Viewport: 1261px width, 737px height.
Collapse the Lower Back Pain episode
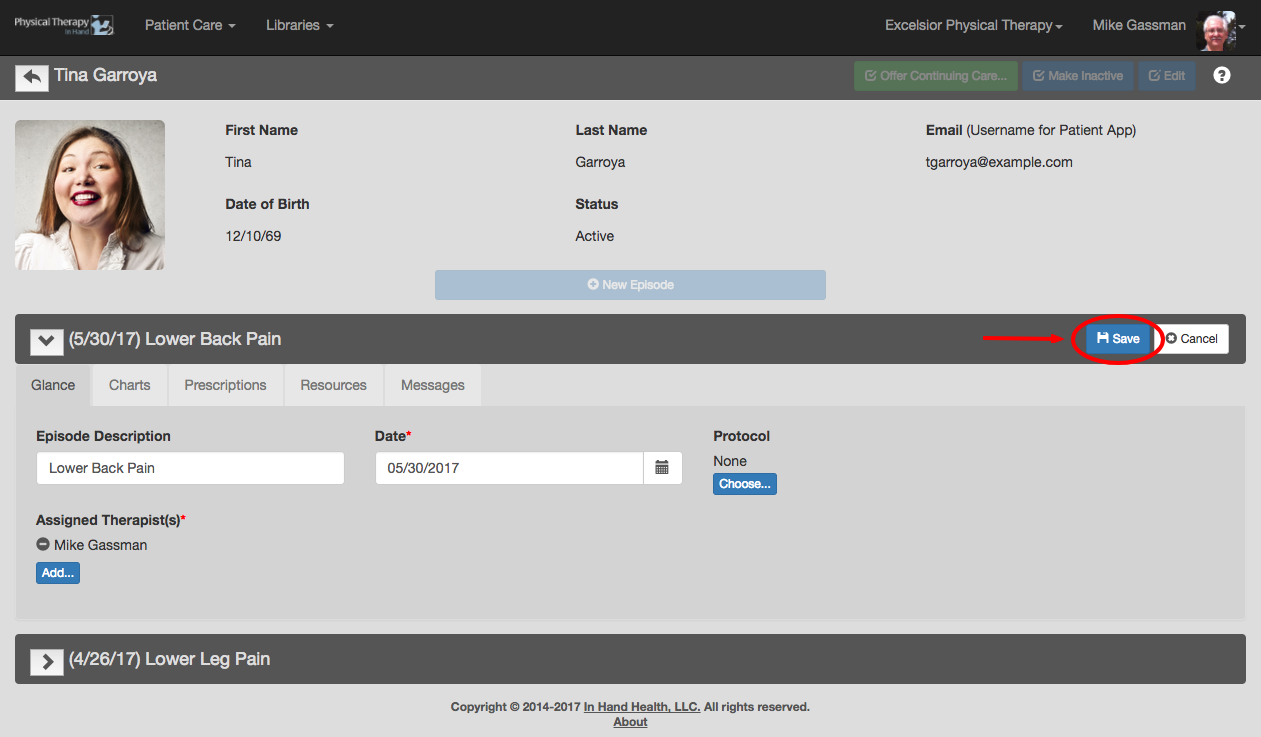click(46, 341)
